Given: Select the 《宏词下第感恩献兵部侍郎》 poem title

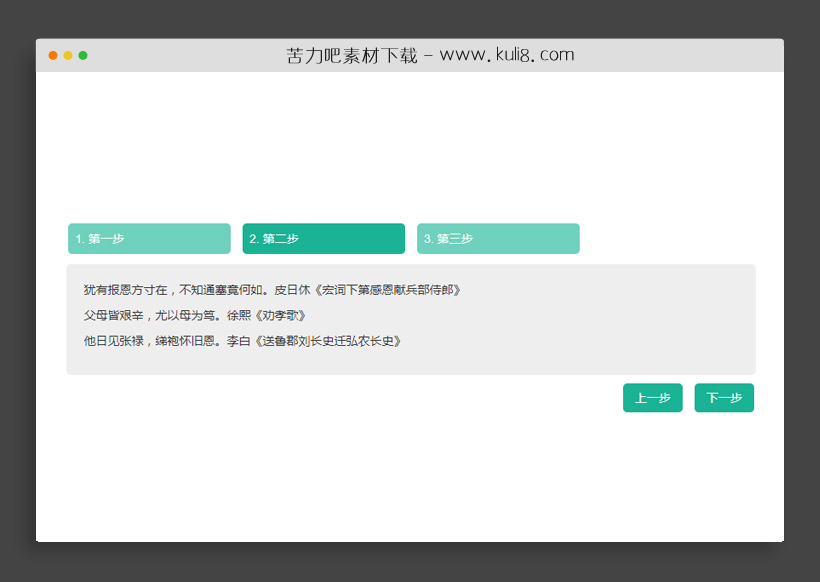Looking at the screenshot, I should [x=390, y=289].
